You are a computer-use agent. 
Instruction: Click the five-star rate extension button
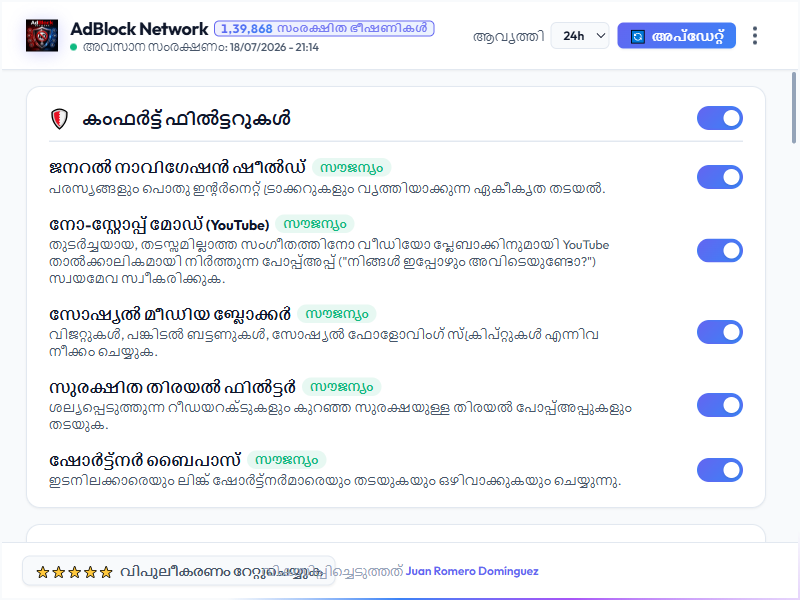point(179,571)
